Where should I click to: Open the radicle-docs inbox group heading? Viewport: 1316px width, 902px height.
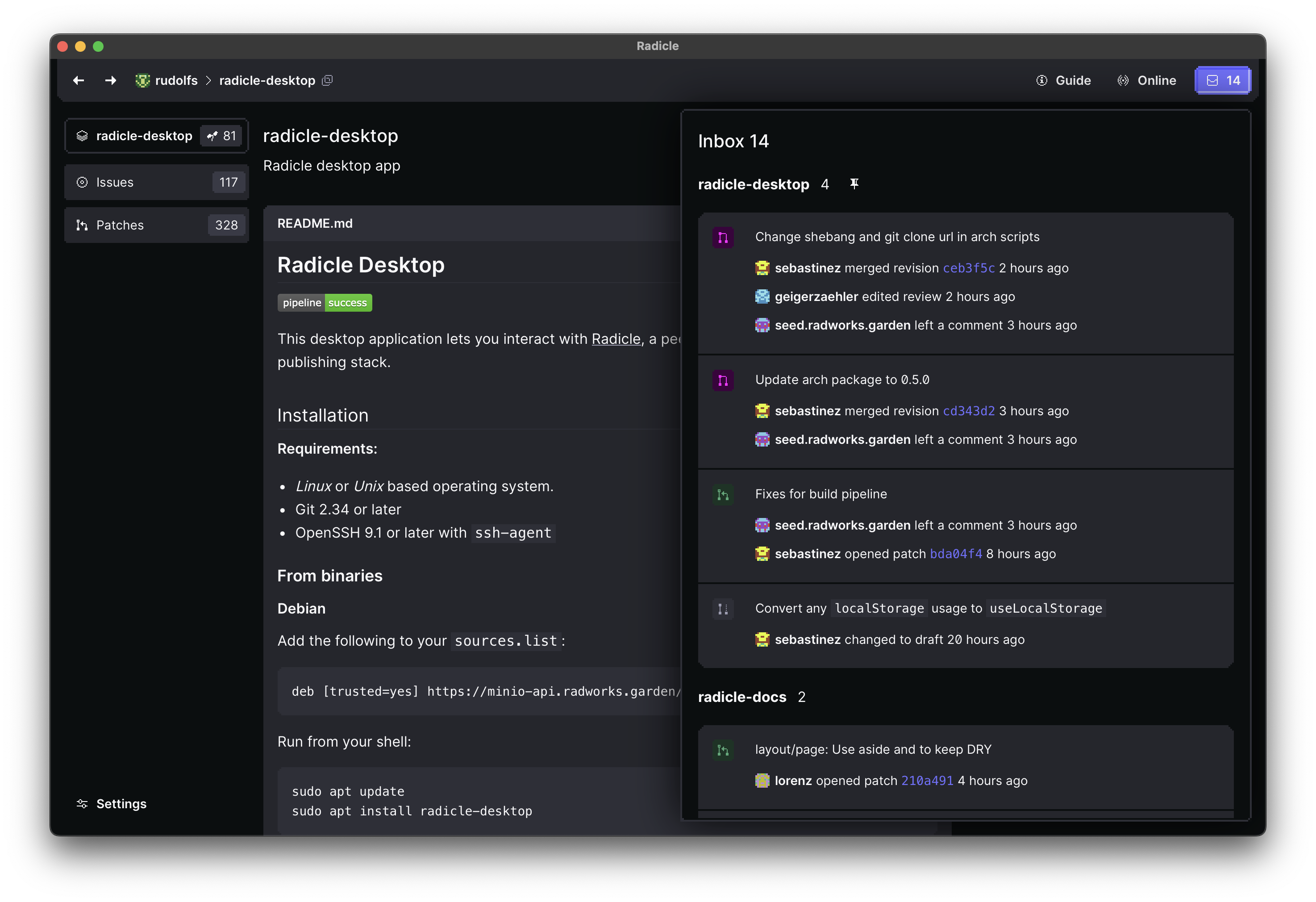tap(742, 697)
